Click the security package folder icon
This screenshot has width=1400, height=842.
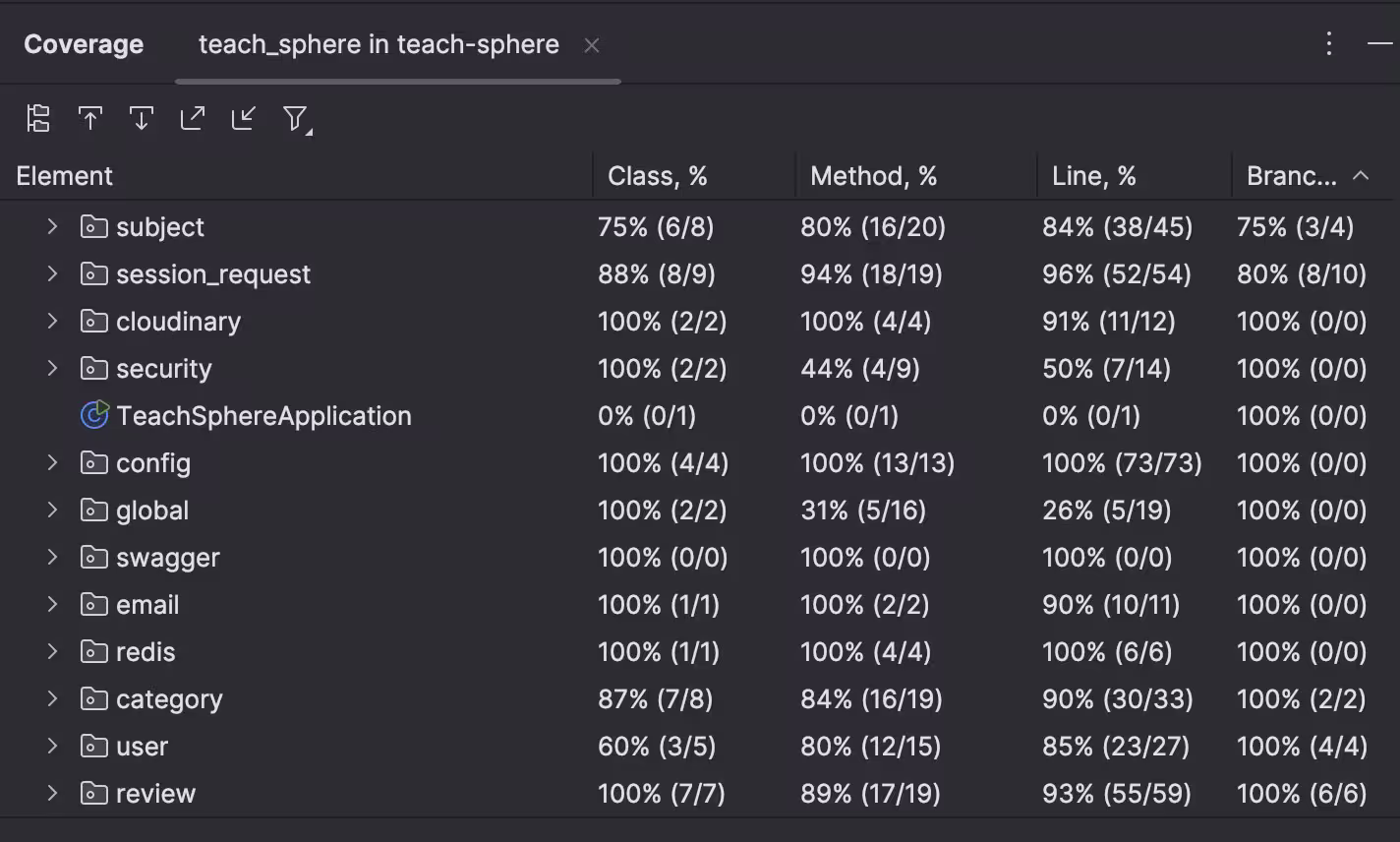(x=94, y=369)
